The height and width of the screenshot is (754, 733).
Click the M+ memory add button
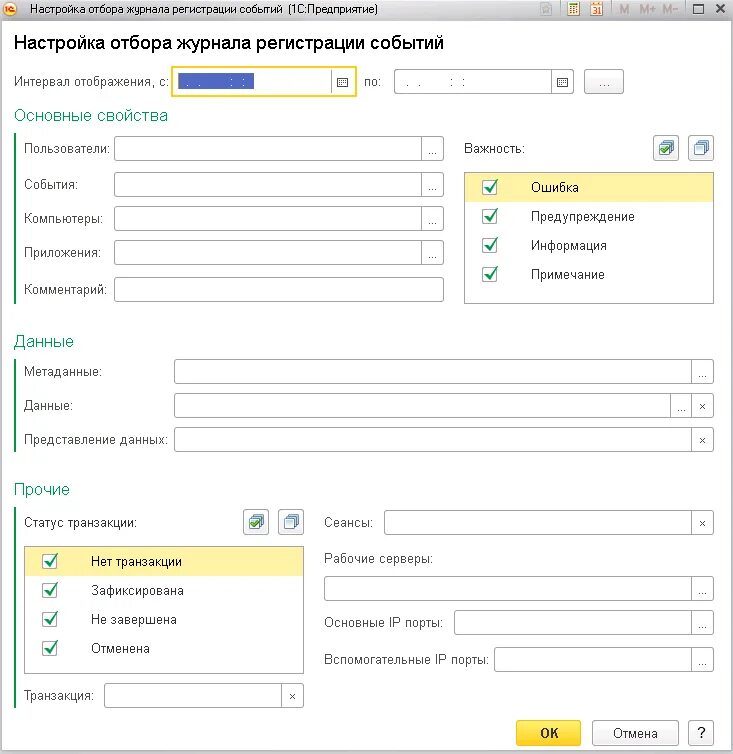coord(647,9)
